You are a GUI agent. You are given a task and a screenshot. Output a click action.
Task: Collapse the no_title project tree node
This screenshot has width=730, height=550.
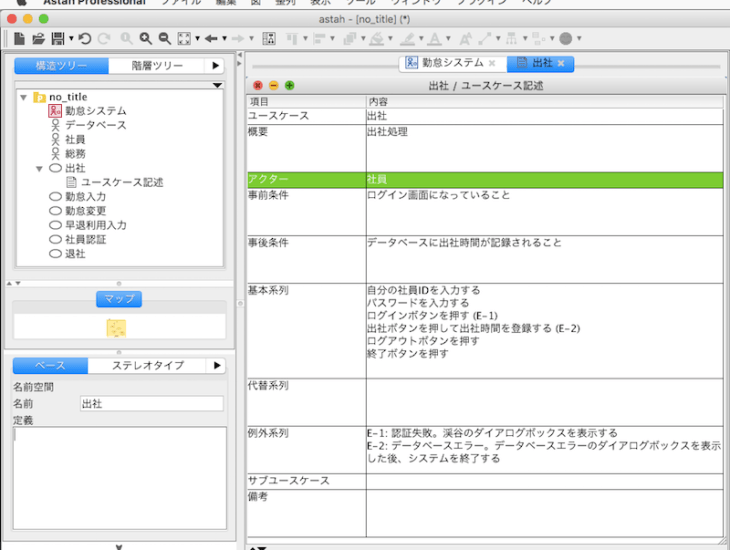pos(23,97)
